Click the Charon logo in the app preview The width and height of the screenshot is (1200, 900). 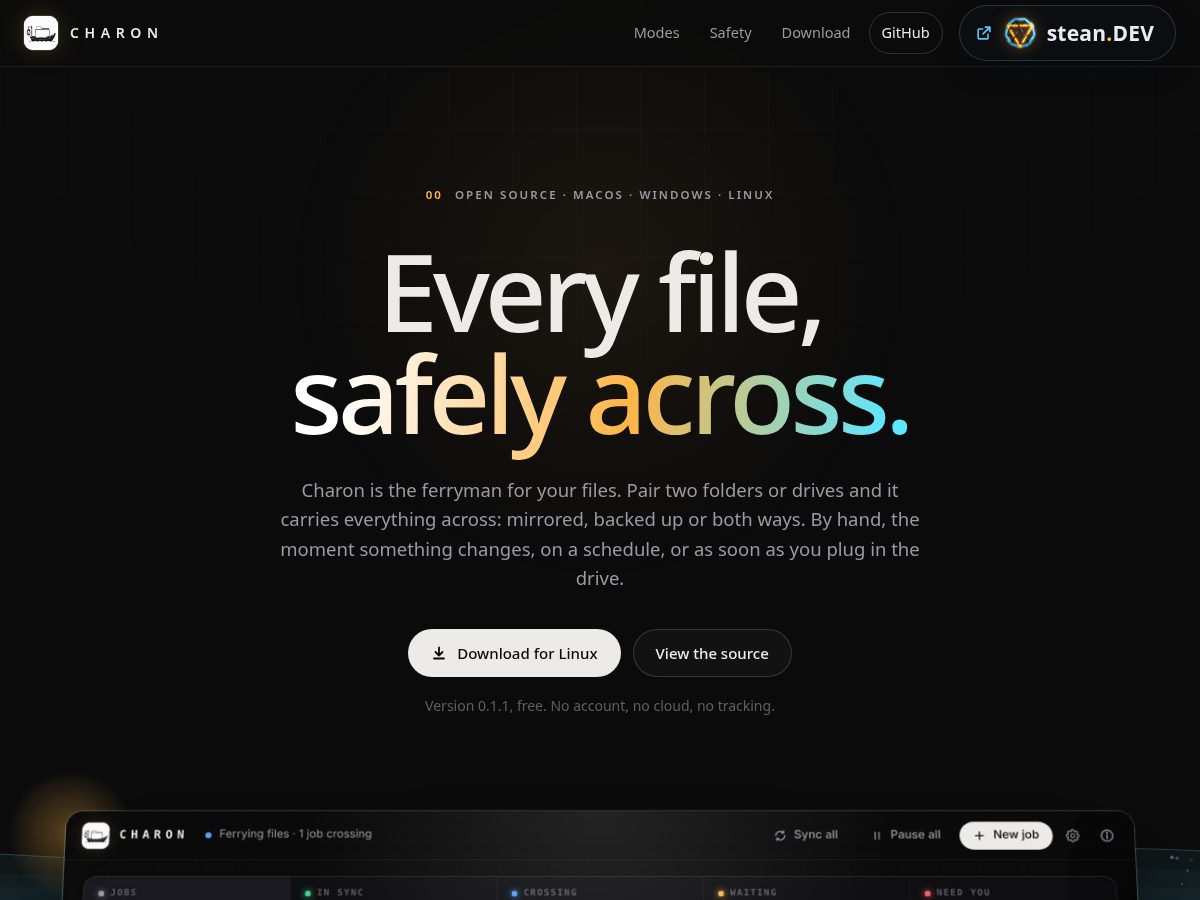click(x=96, y=835)
